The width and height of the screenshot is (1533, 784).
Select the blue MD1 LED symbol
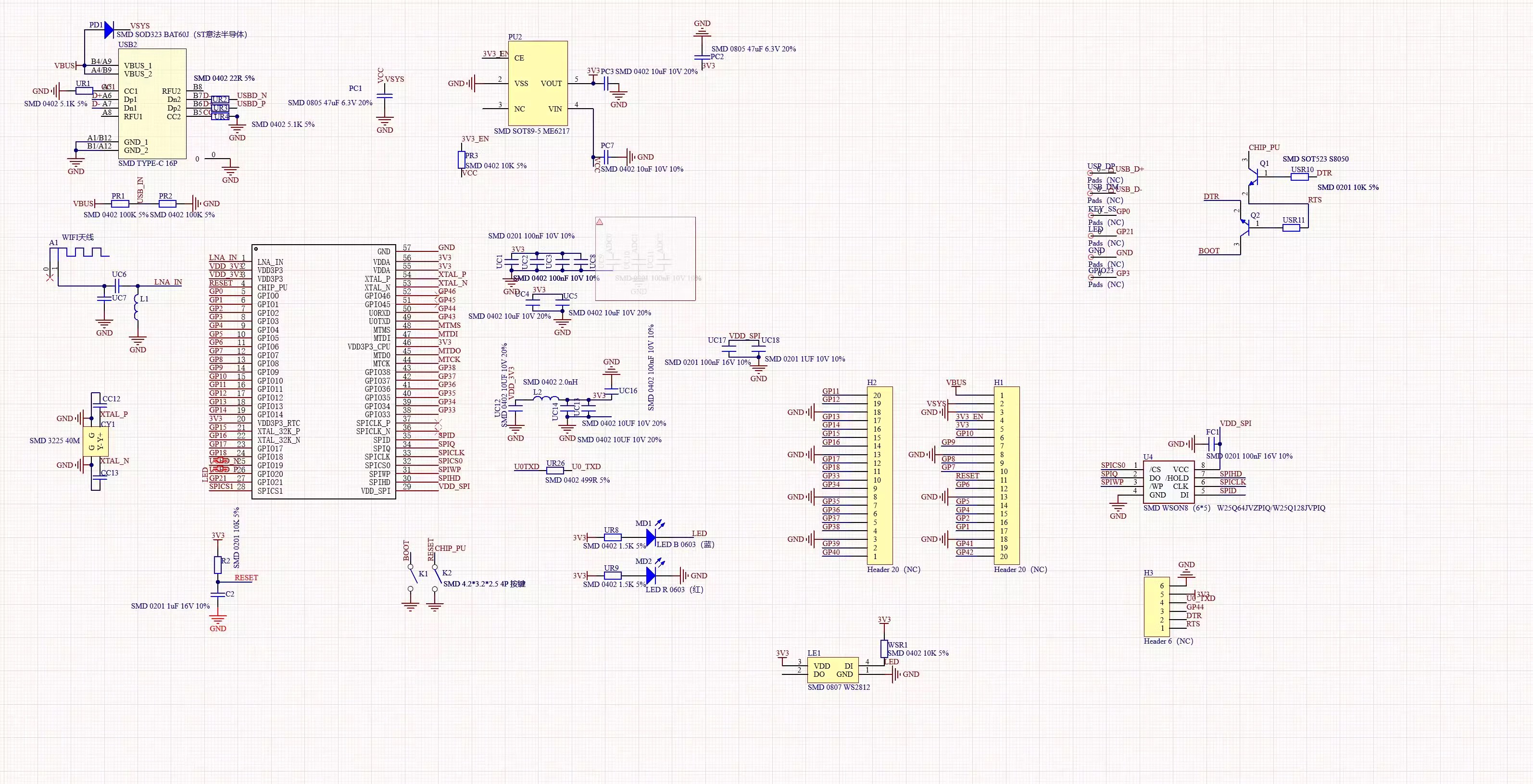click(651, 536)
